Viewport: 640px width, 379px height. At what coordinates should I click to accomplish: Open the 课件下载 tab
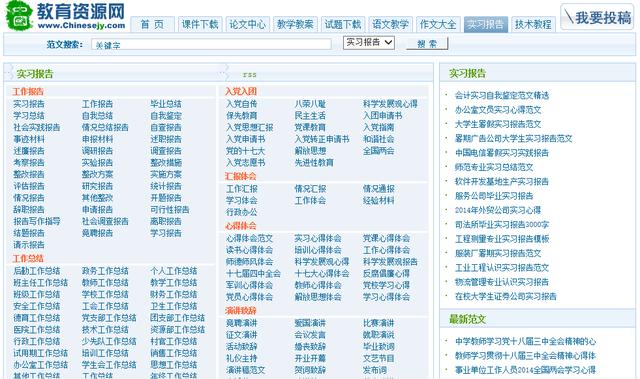pyautogui.click(x=200, y=24)
